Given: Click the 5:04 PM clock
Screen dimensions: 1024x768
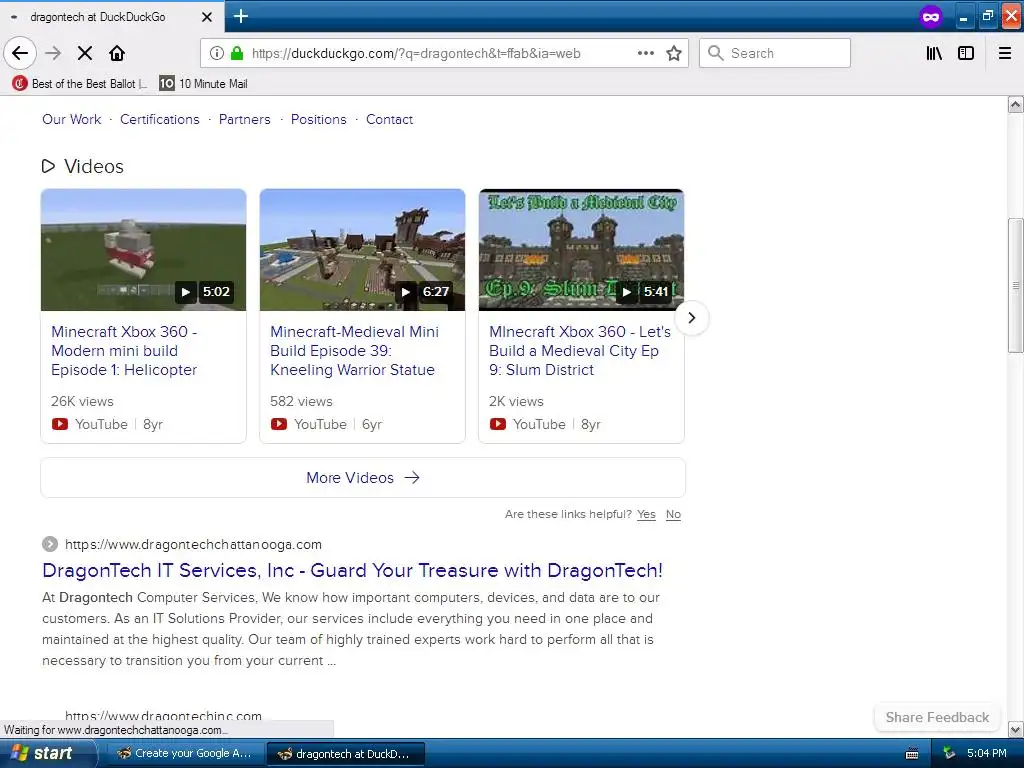Looking at the screenshot, I should click(x=987, y=753).
